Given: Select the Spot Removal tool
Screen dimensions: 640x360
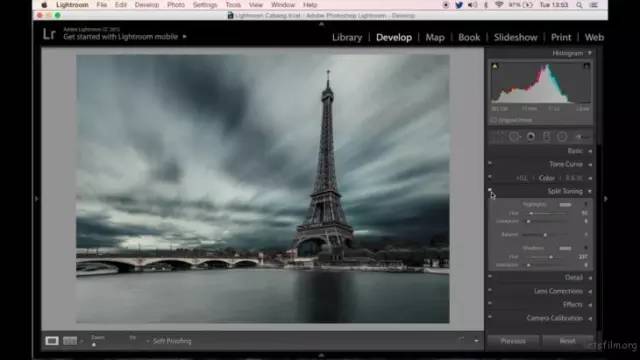Looking at the screenshot, I should pos(514,137).
